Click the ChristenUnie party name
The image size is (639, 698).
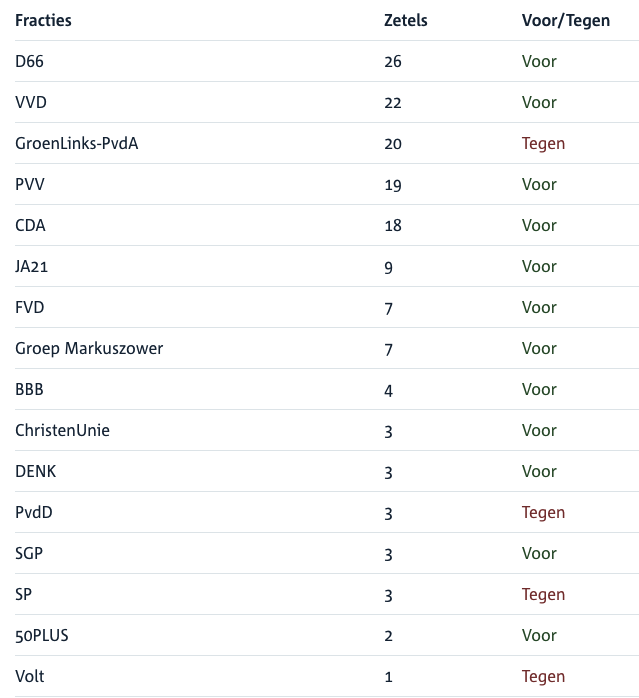[x=62, y=430]
